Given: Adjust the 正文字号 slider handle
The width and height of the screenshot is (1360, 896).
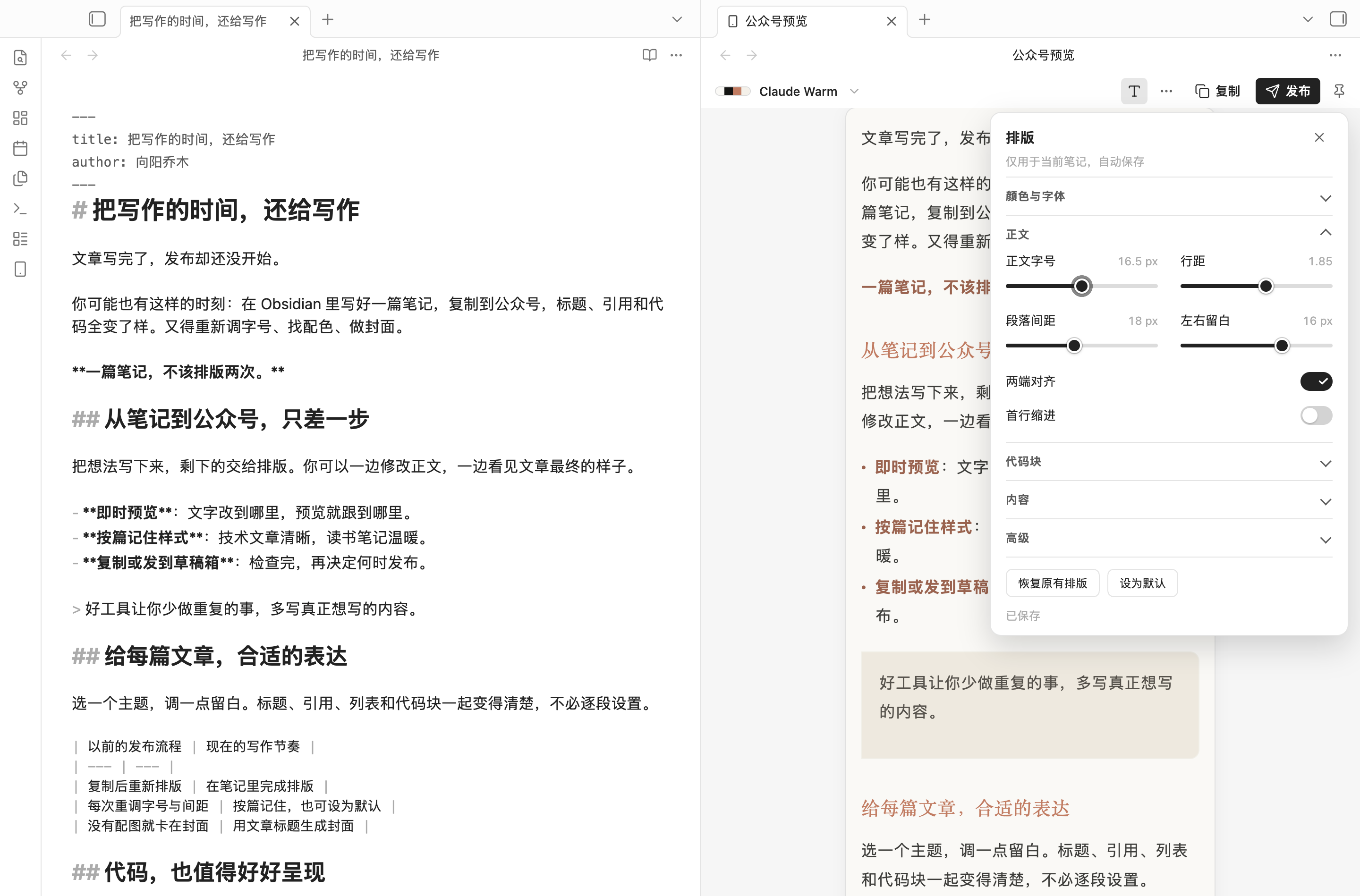Looking at the screenshot, I should [1081, 286].
